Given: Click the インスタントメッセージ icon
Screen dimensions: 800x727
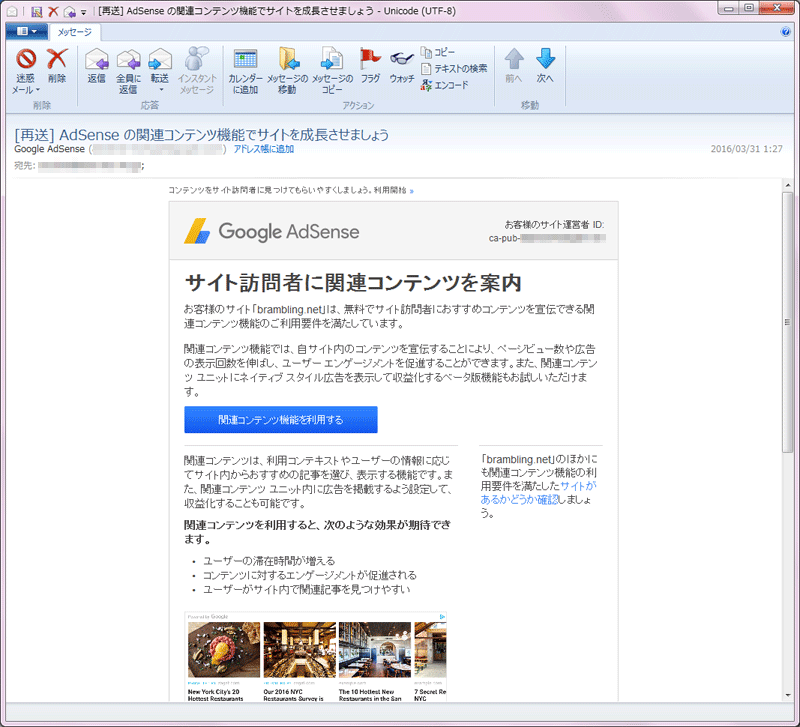Looking at the screenshot, I should point(196,71).
